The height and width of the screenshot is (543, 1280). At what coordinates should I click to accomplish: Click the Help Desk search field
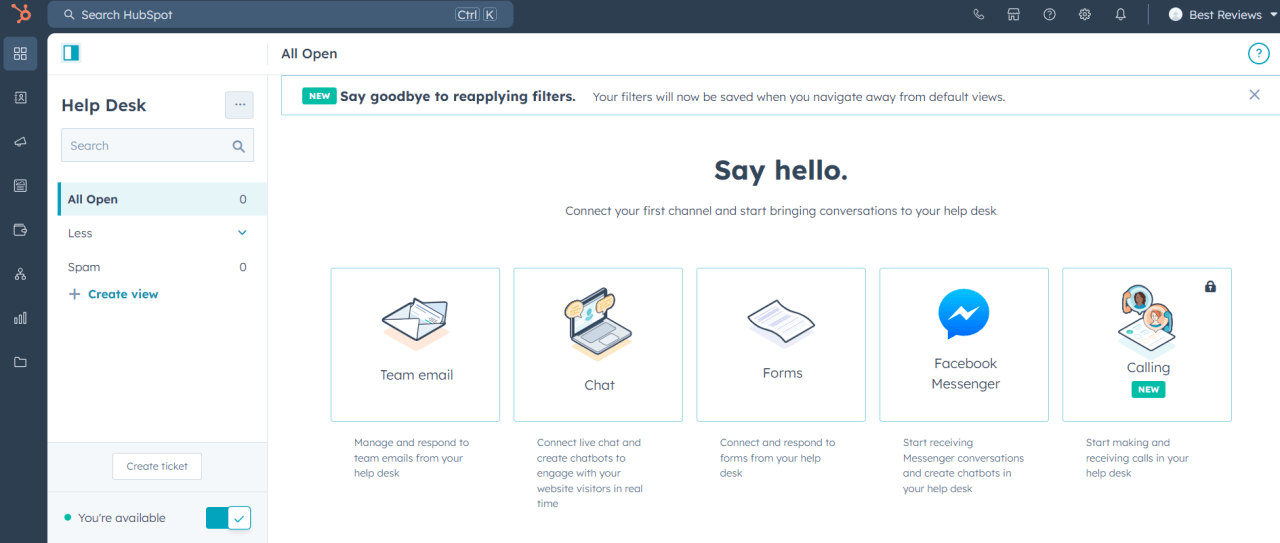point(157,145)
